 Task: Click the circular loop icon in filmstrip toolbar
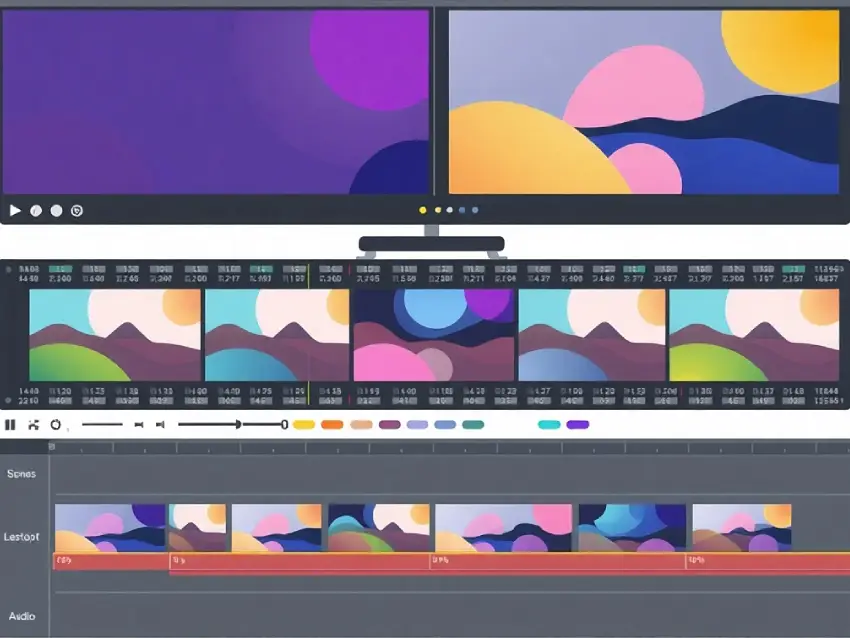(56, 425)
